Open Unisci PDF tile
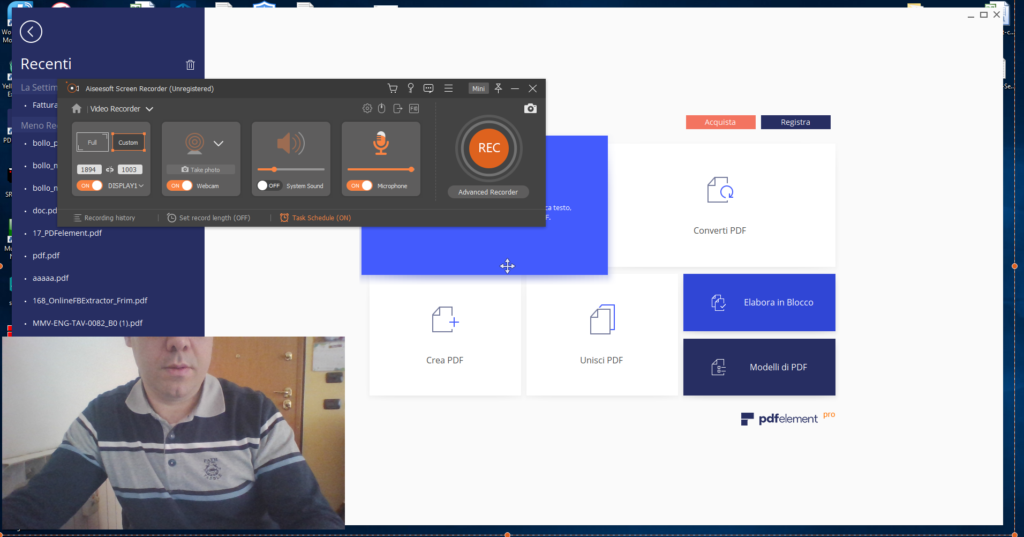The height and width of the screenshot is (537, 1024). coord(601,335)
